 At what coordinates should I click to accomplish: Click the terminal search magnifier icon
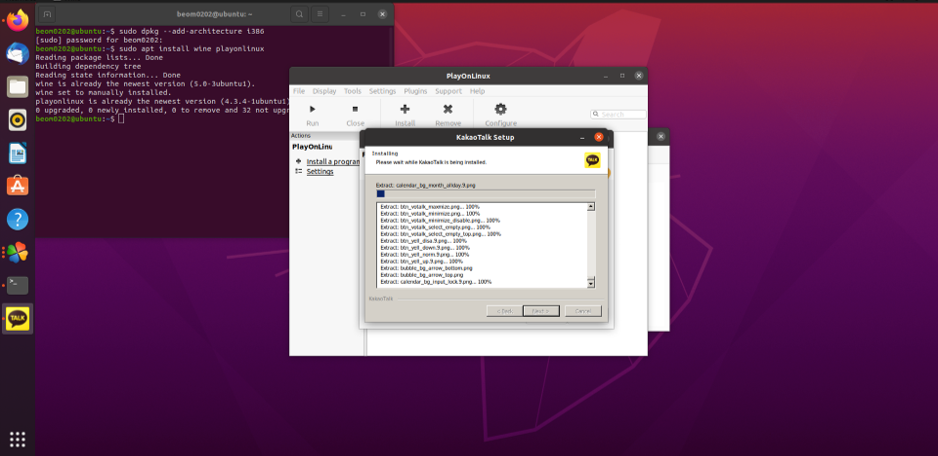coord(299,14)
